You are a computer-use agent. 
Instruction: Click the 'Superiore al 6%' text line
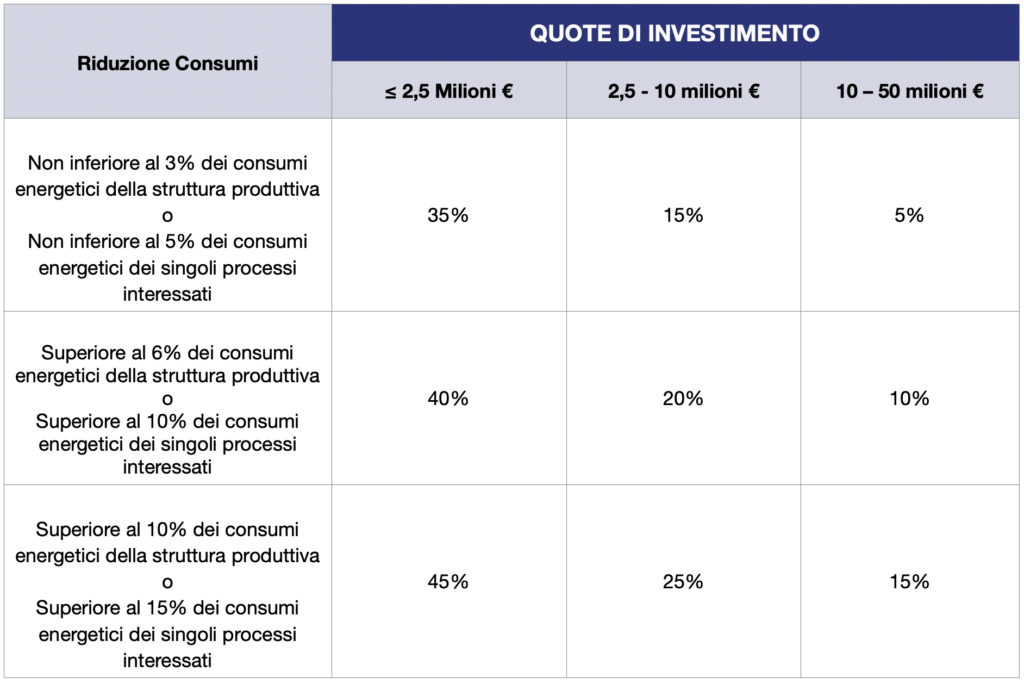167,353
